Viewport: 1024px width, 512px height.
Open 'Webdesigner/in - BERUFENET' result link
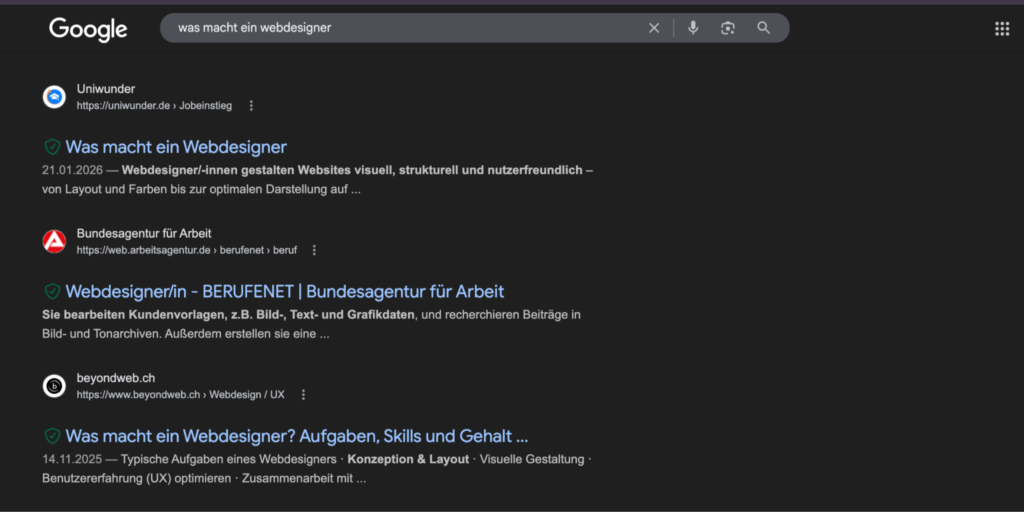coord(285,291)
